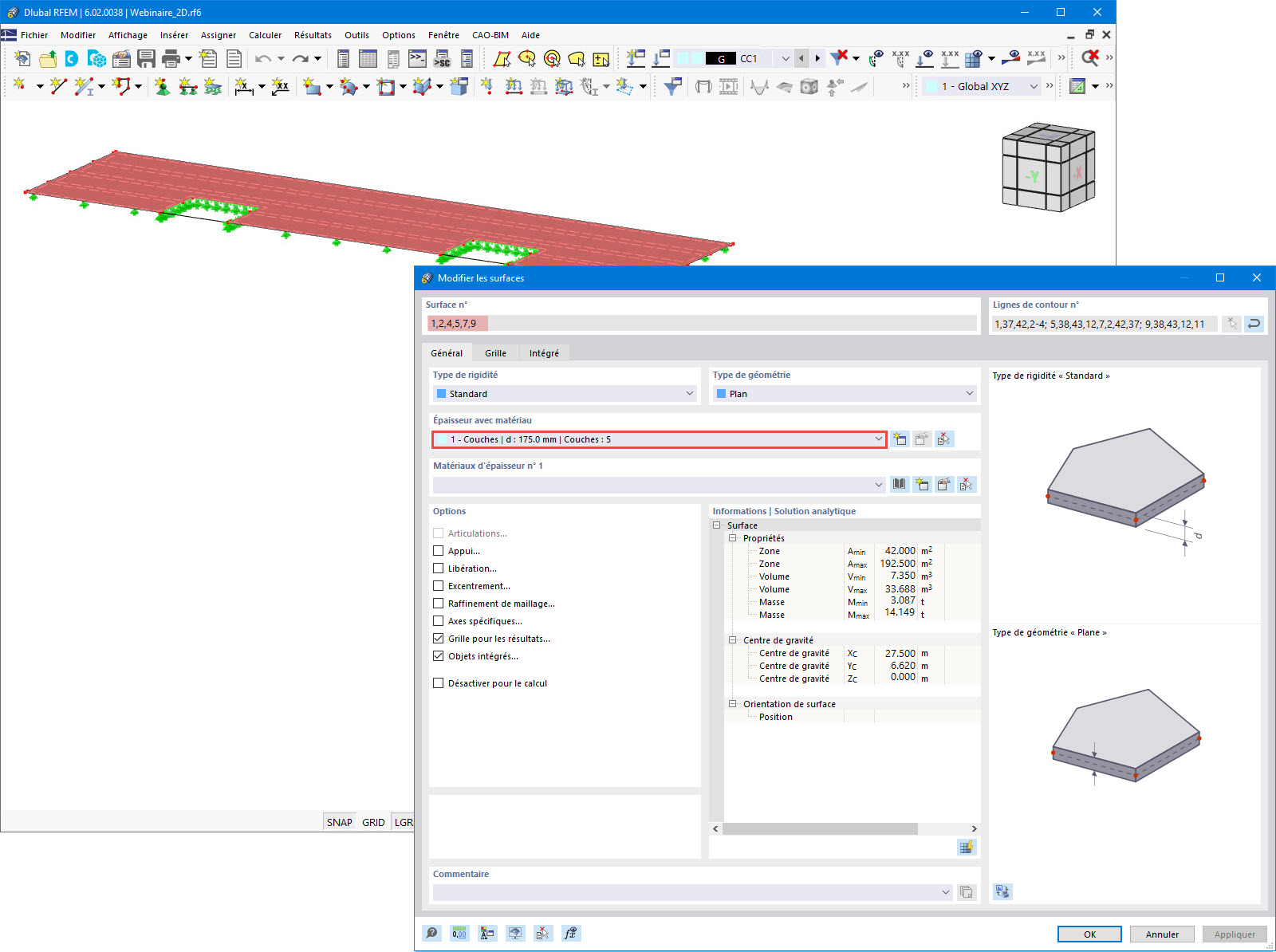Go to the next load case arrow
This screenshot has width=1276, height=952.
817,58
